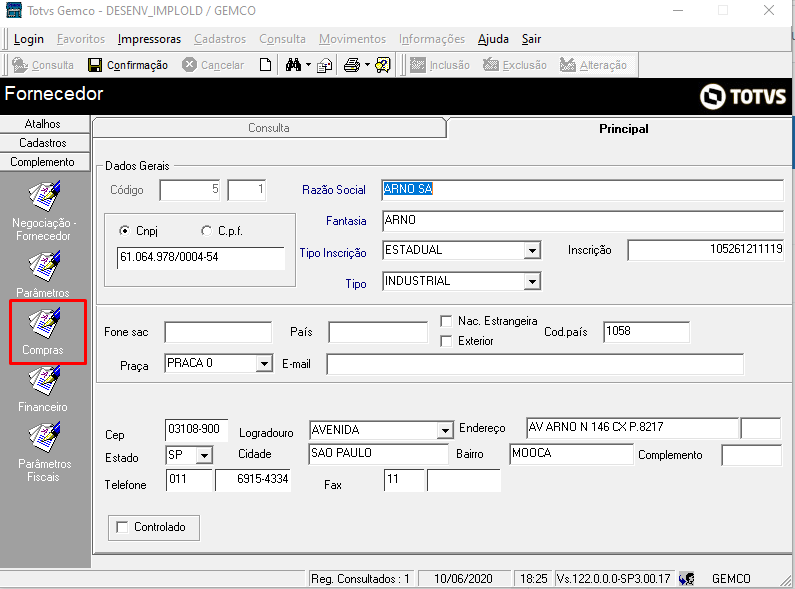Click the Cod.país field
795x589 pixels.
click(646, 332)
